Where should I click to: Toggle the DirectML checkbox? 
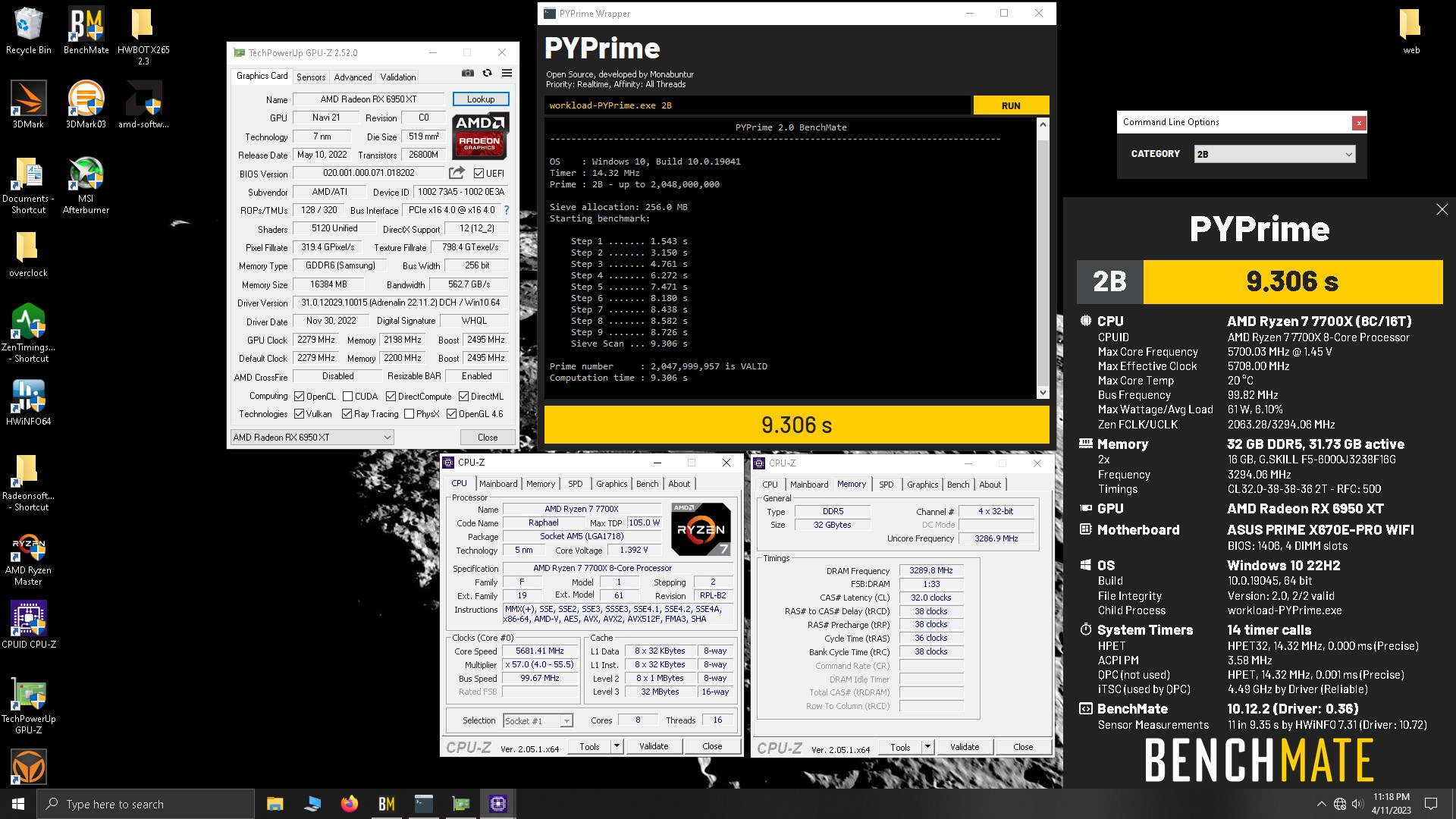pyautogui.click(x=463, y=397)
